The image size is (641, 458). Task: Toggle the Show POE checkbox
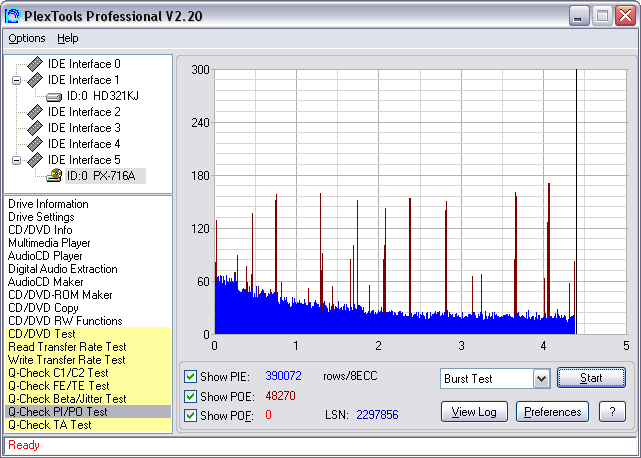pyautogui.click(x=190, y=396)
